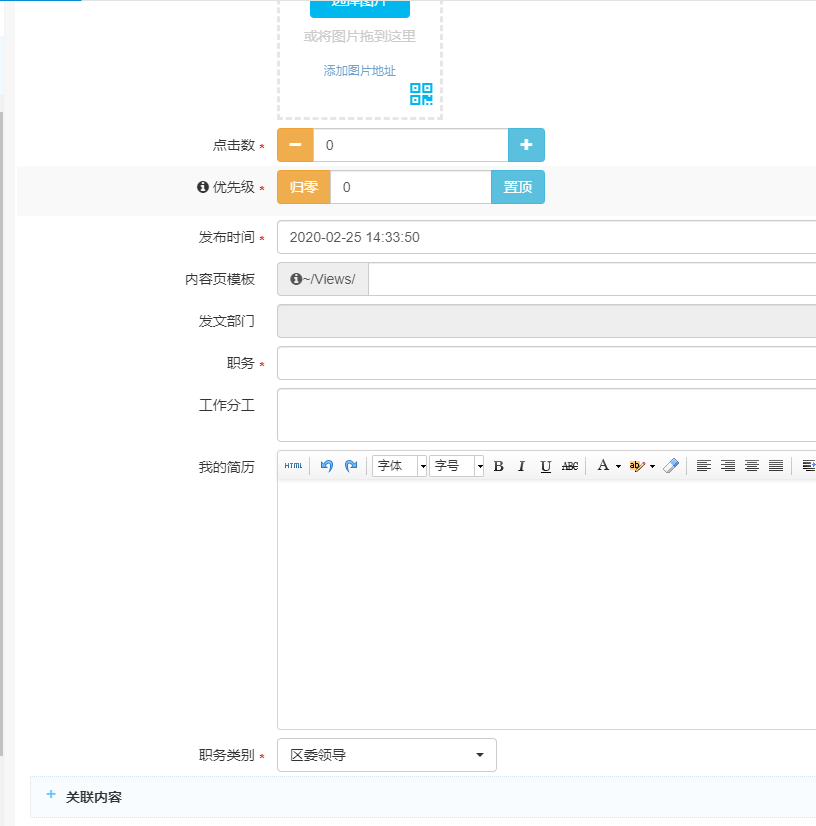Open the 字号 font size dropdown
Viewport: 816px width, 826px height.
[x=457, y=466]
